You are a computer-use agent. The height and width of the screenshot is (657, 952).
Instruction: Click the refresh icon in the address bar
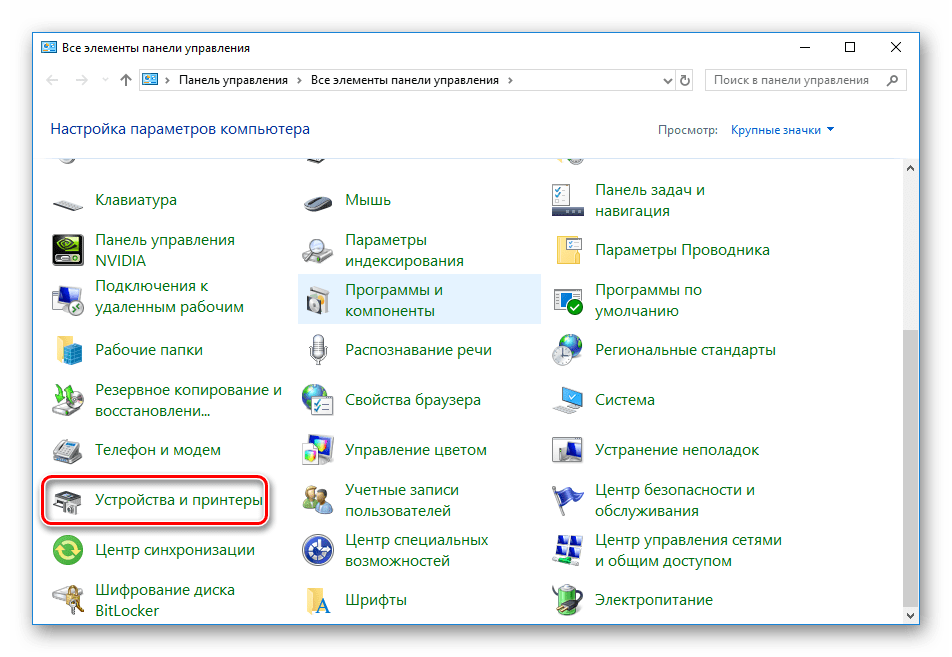(x=684, y=80)
